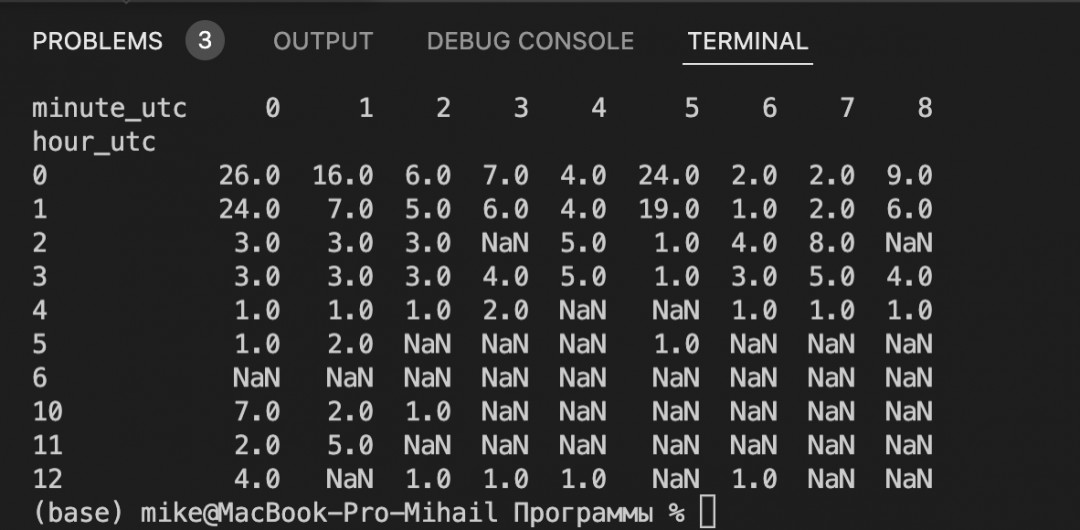This screenshot has height=530, width=1080.
Task: Click the column header 5 in the terminal
Action: point(692,108)
